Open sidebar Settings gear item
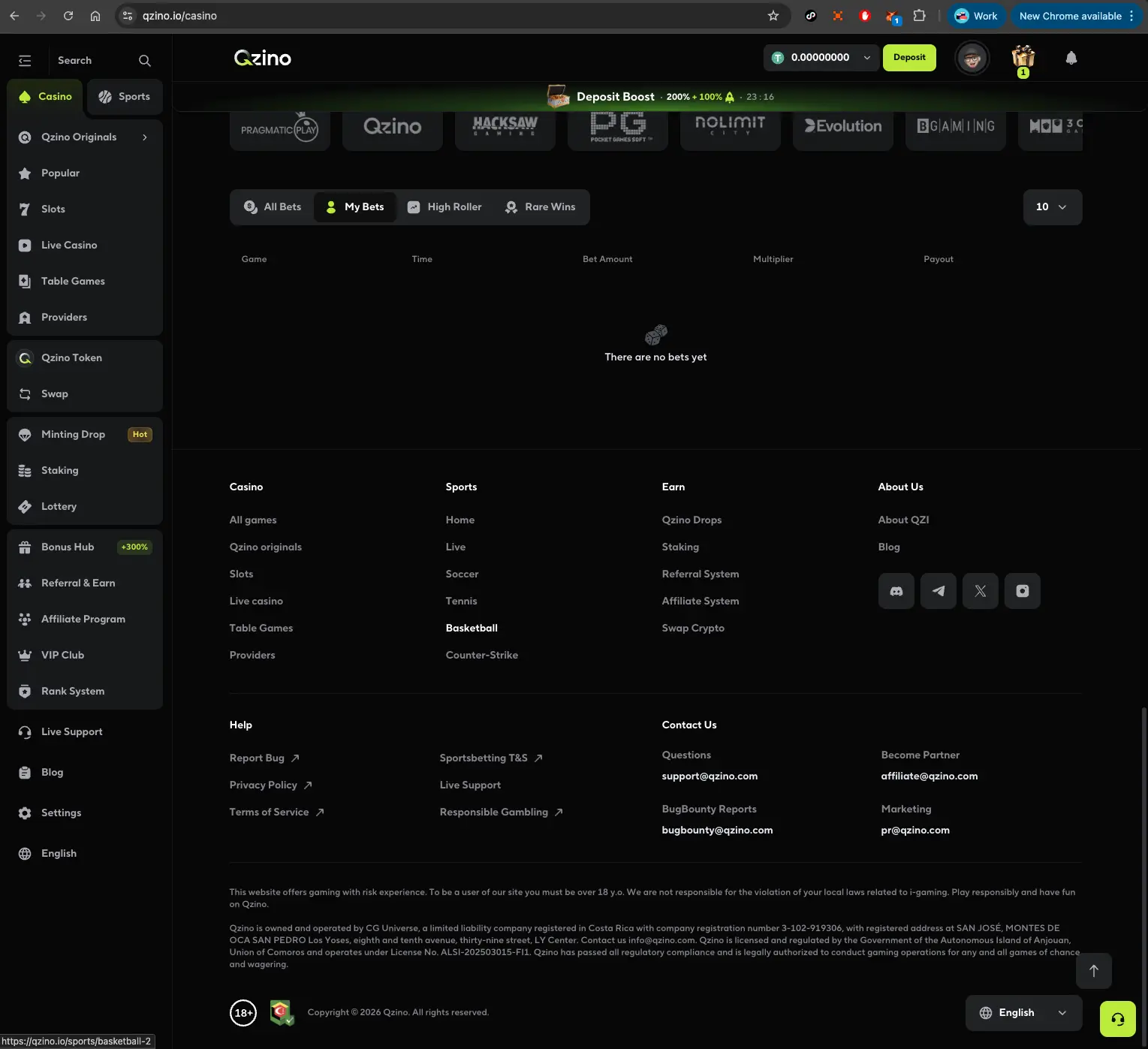The height and width of the screenshot is (1049, 1148). 85,813
